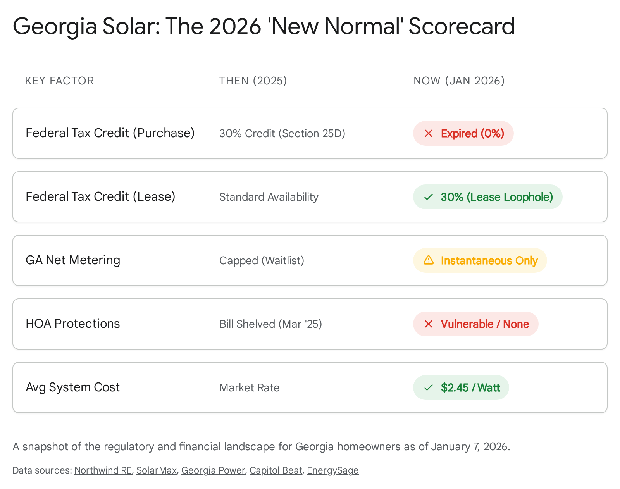Follow the Georgia Power source link
The height and width of the screenshot is (489, 620).
coord(213,470)
